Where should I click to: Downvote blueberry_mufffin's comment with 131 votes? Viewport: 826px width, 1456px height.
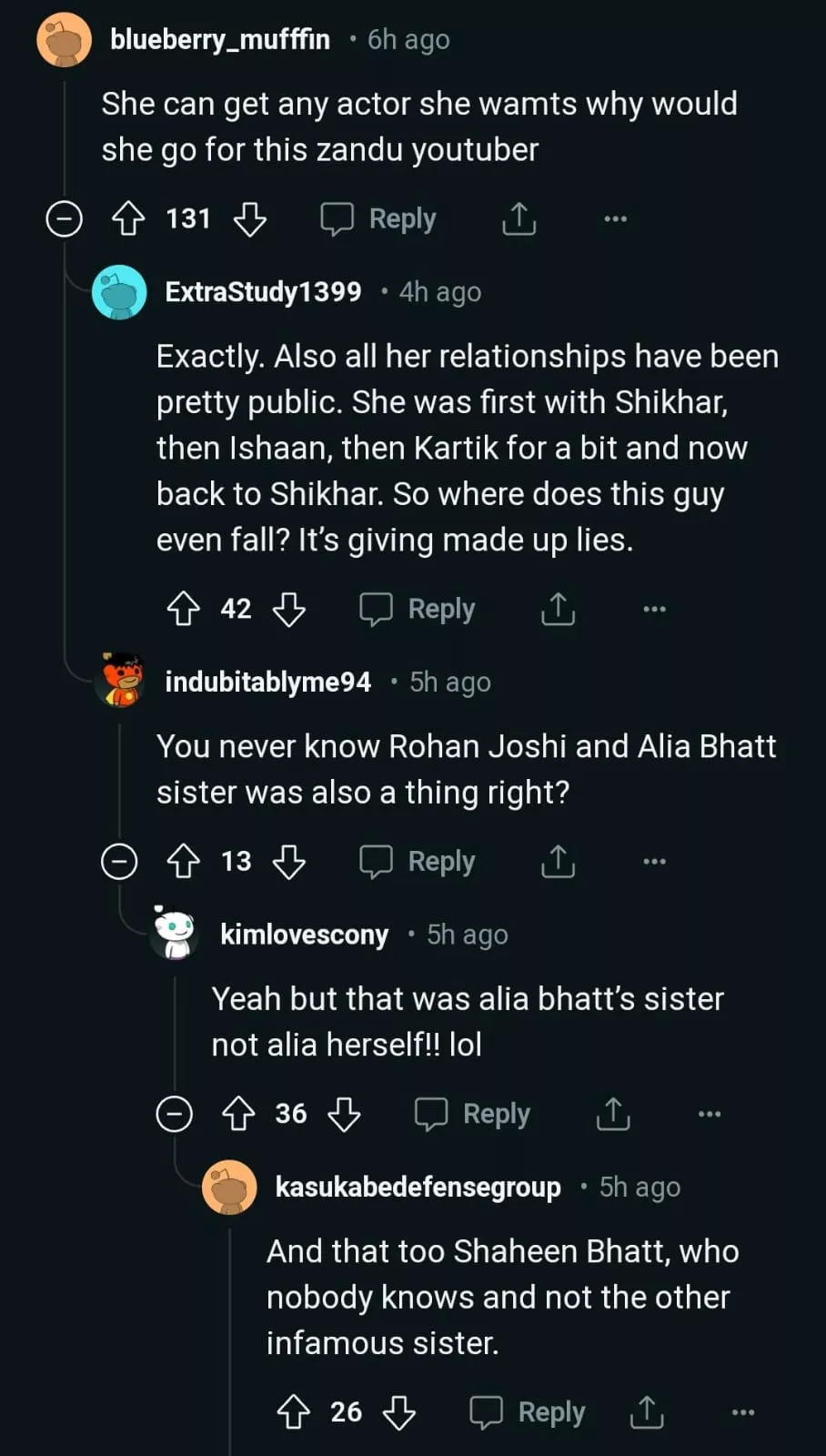250,219
